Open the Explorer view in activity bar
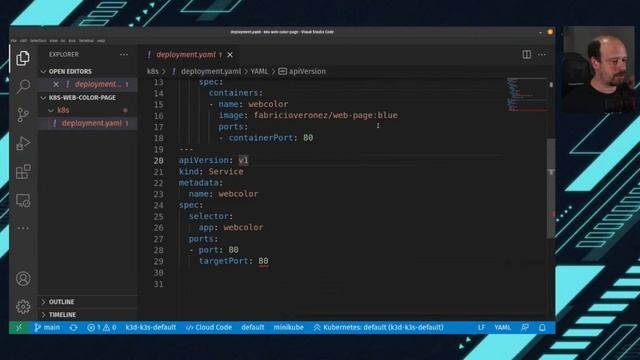640x360 pixels. pos(23,58)
